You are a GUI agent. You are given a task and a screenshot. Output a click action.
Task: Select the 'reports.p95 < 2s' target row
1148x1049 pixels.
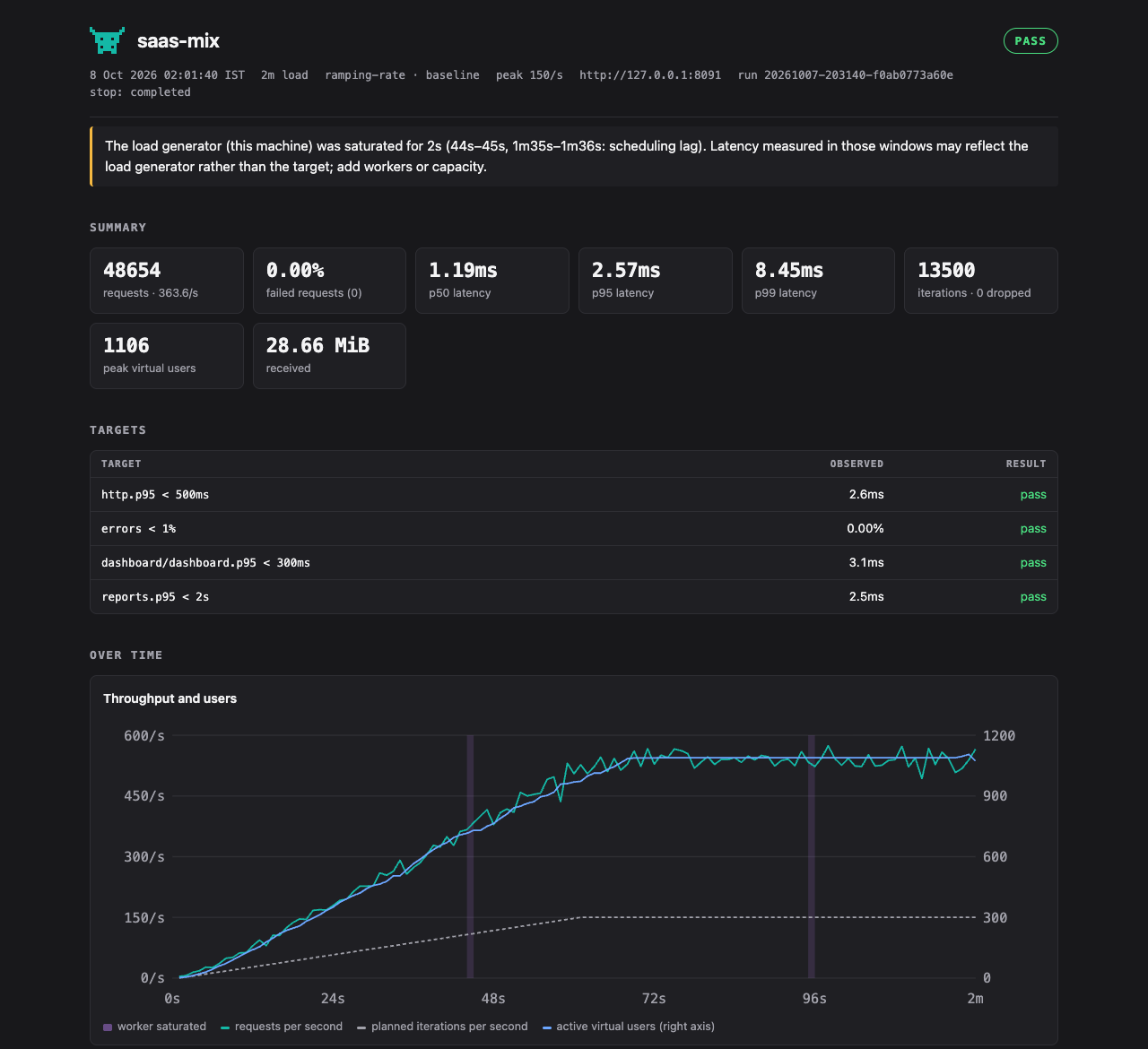(574, 597)
